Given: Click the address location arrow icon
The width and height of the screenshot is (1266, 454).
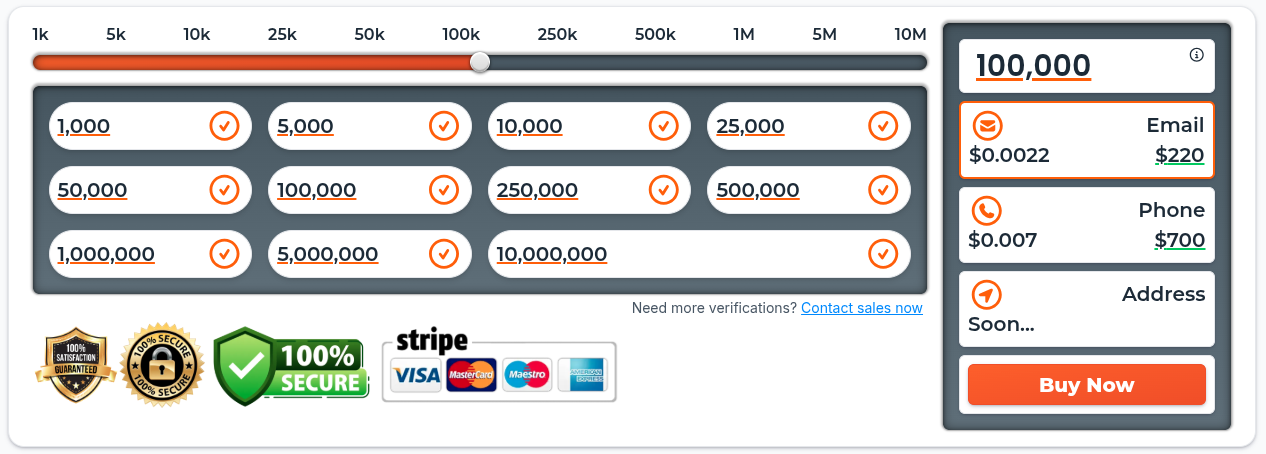Looking at the screenshot, I should point(987,295).
